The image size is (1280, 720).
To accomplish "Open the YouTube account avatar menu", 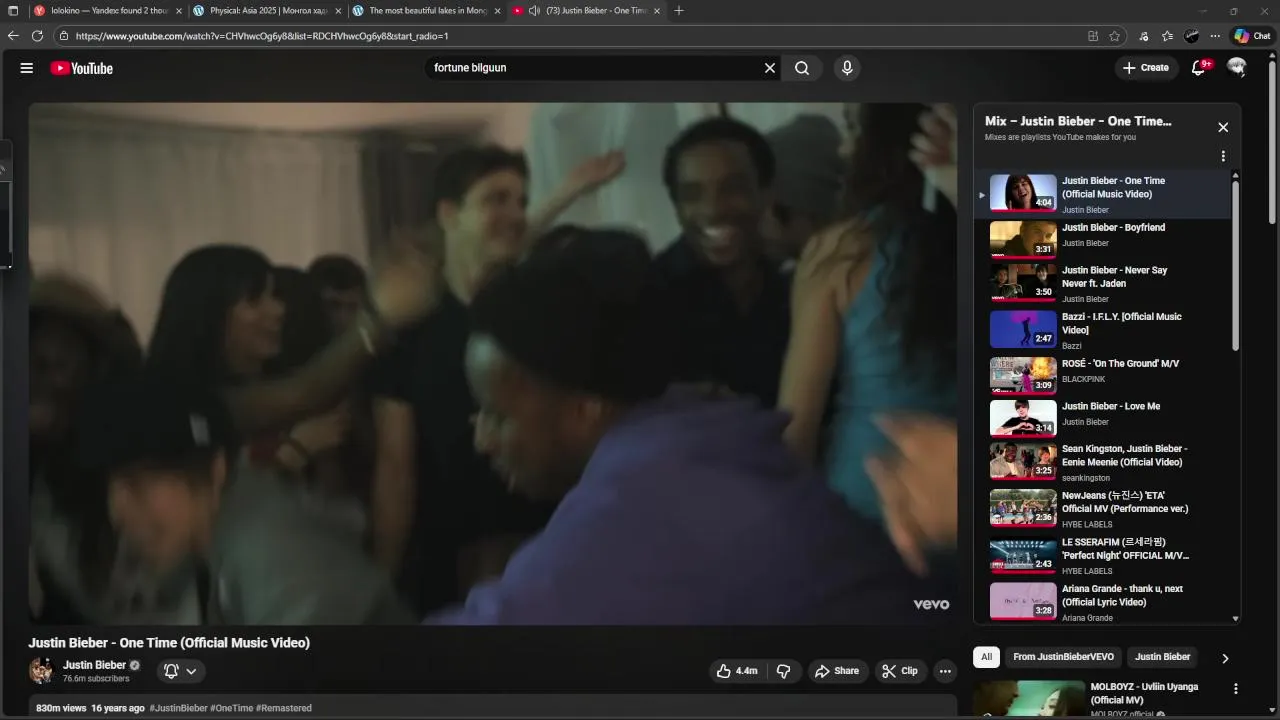I will [x=1237, y=67].
